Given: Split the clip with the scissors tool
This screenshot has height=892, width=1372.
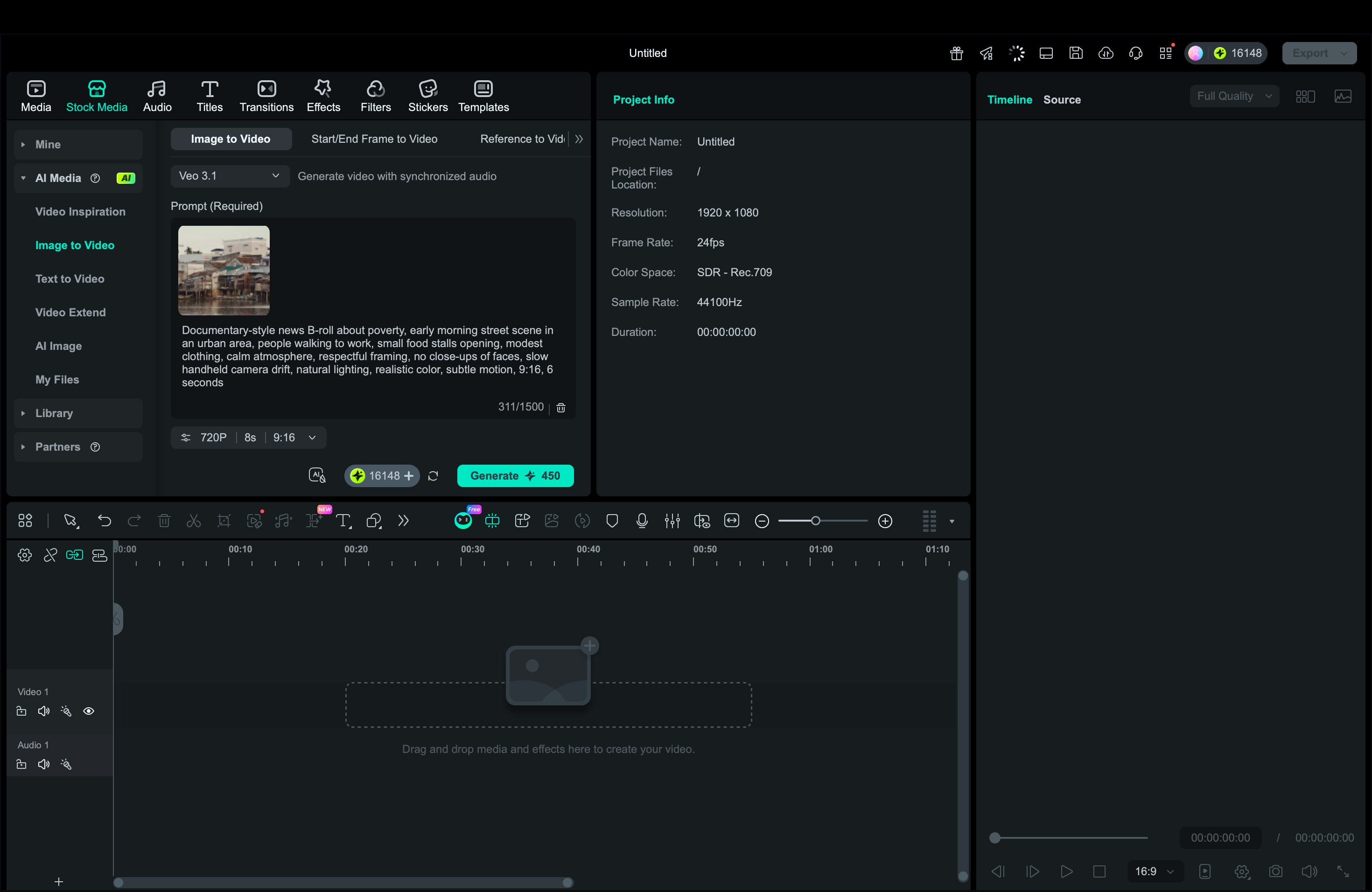Looking at the screenshot, I should (x=194, y=520).
